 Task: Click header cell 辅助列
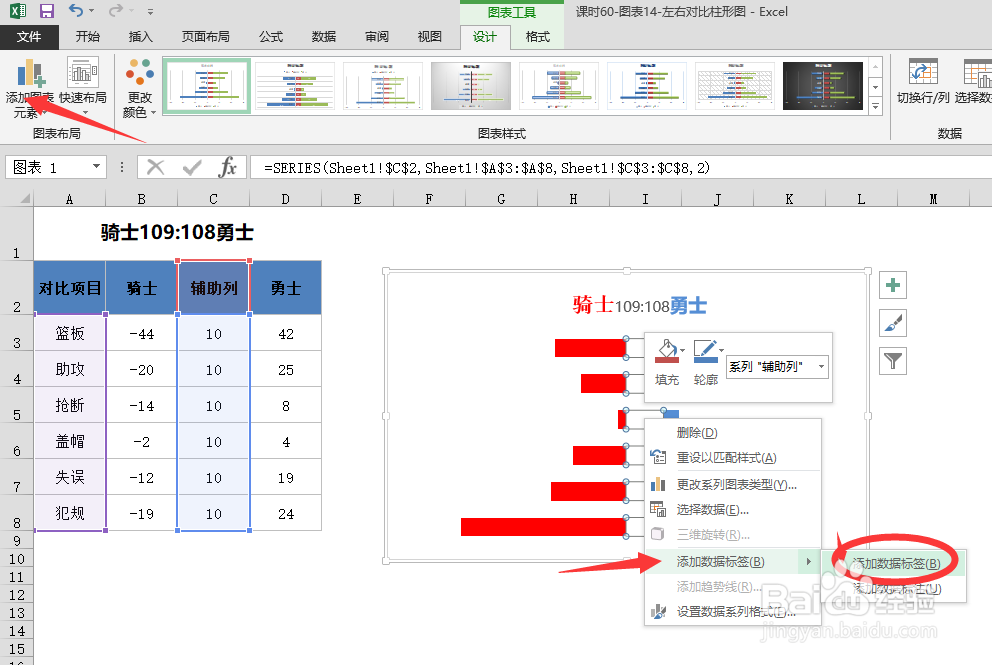click(x=214, y=289)
